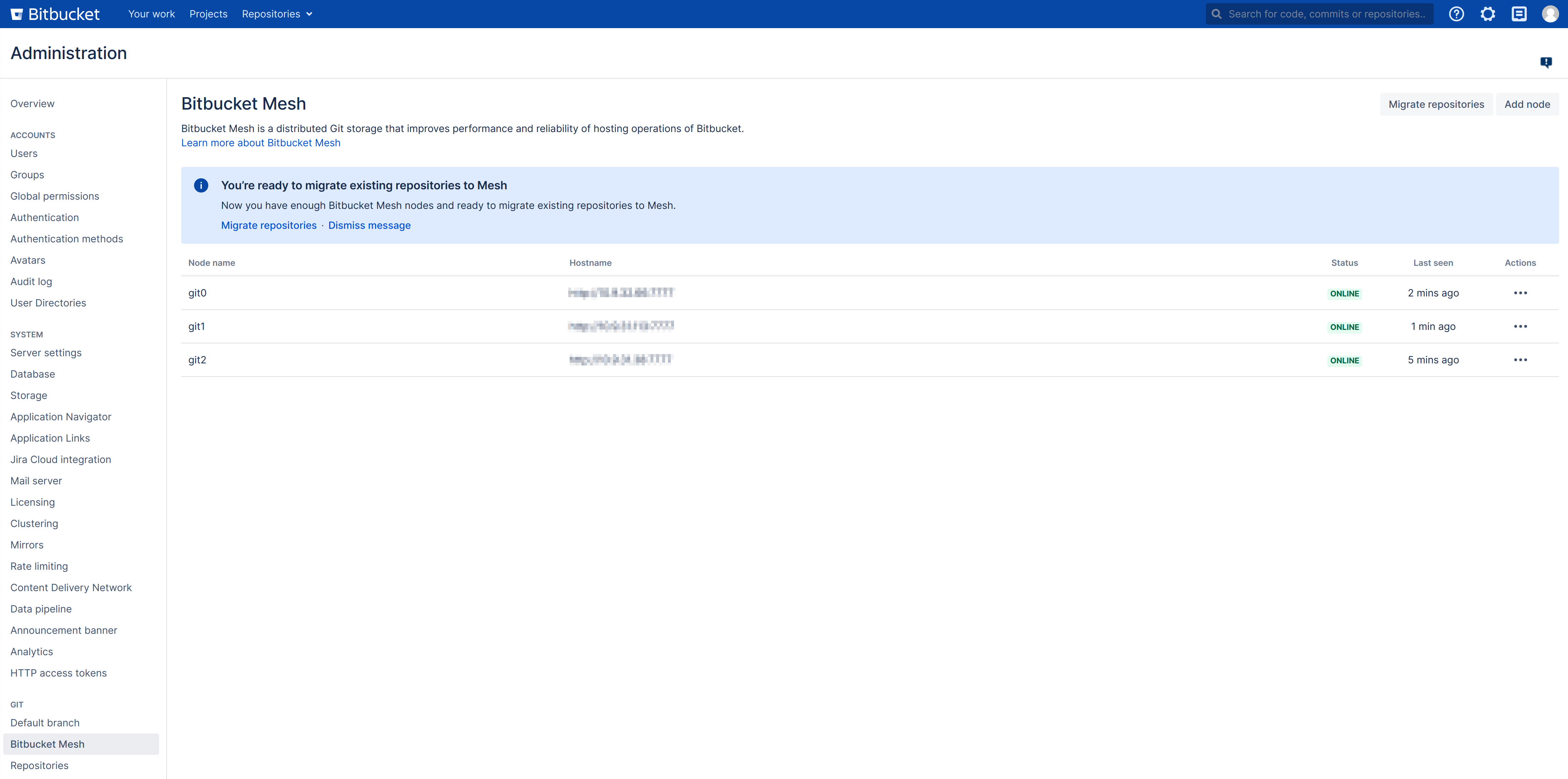This screenshot has width=1568, height=779.
Task: Open the administration gear icon
Action: (x=1487, y=14)
